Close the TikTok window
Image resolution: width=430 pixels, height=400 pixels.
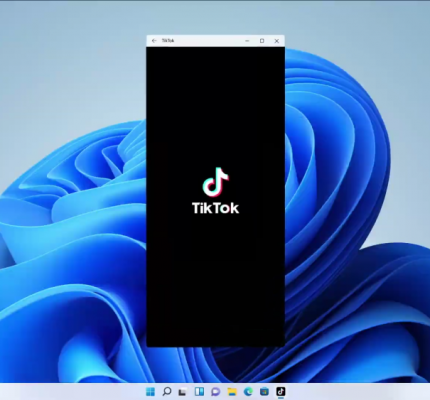pyautogui.click(x=277, y=41)
